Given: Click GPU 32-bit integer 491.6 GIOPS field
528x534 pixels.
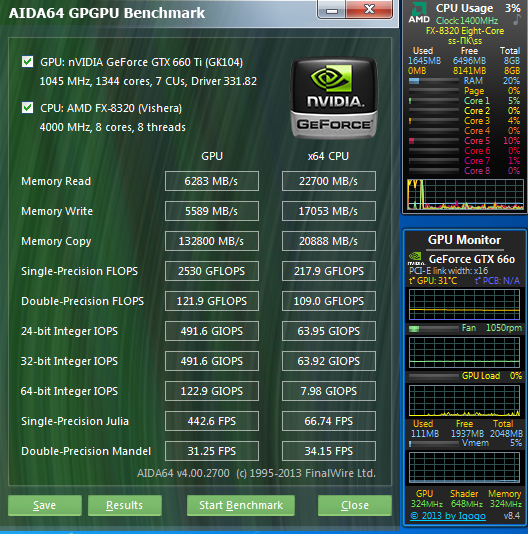Looking at the screenshot, I should pos(212,361).
